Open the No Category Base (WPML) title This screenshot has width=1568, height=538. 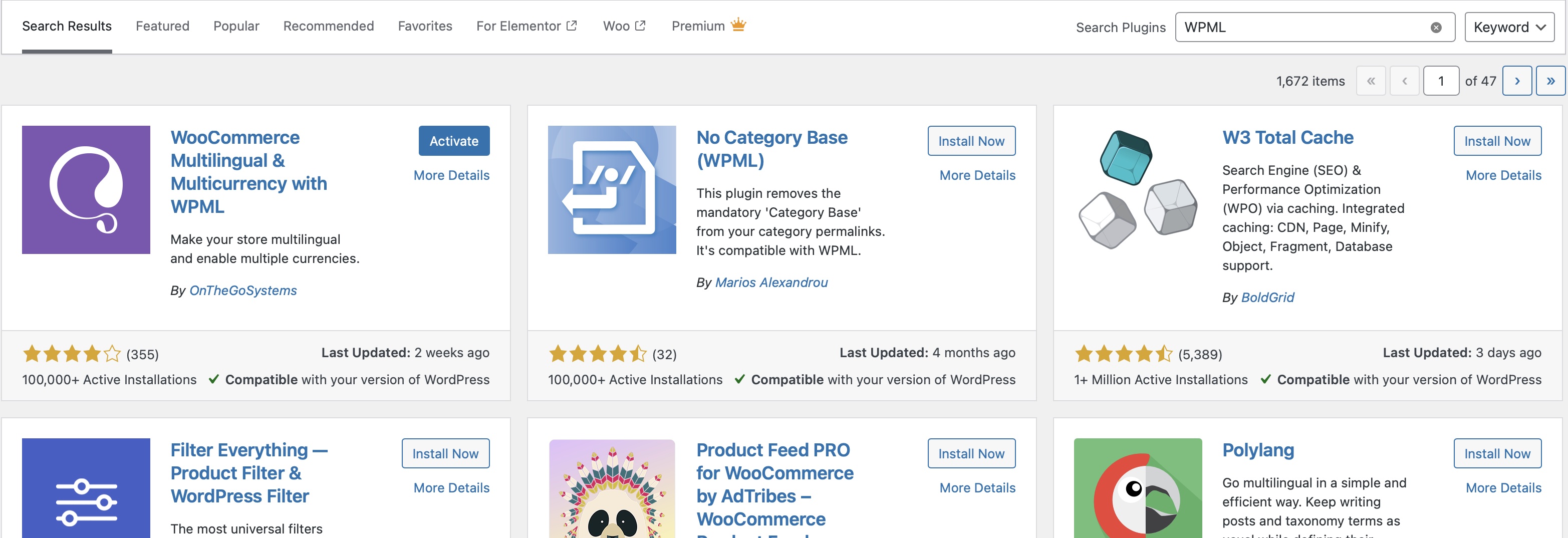coord(772,148)
